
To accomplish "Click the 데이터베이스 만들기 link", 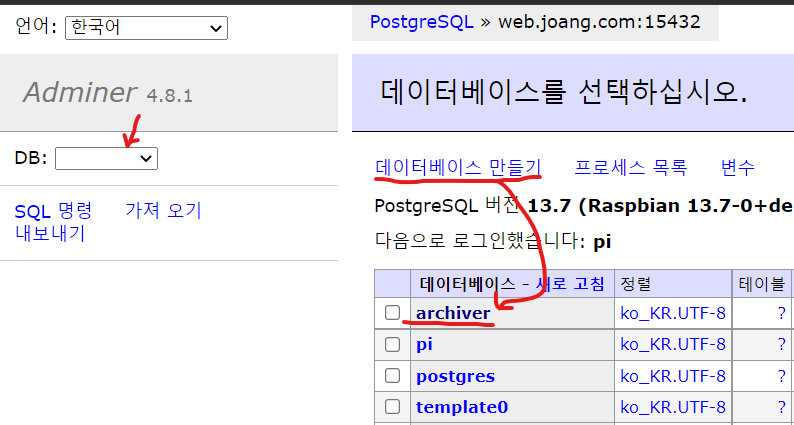I will 458,167.
